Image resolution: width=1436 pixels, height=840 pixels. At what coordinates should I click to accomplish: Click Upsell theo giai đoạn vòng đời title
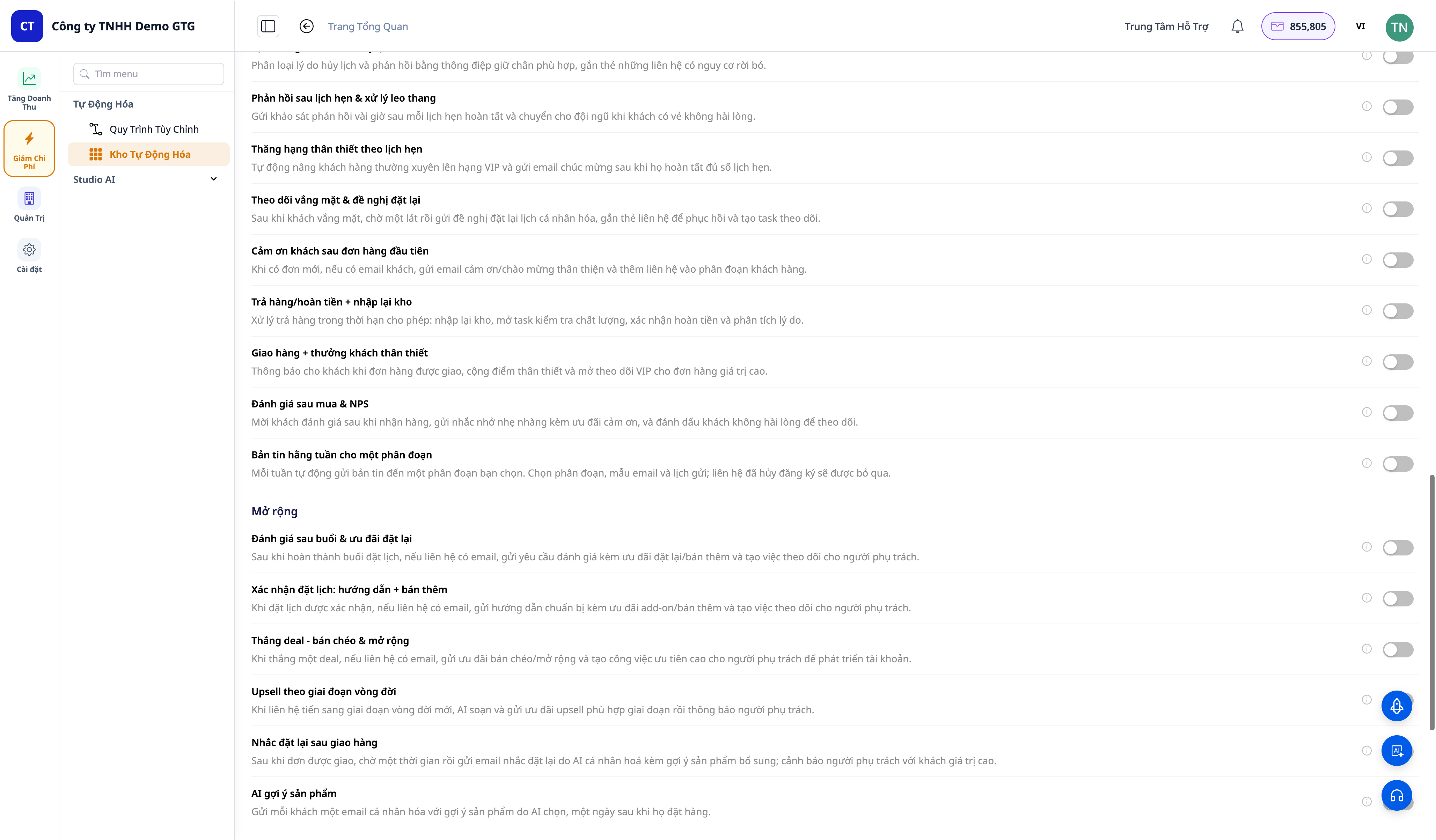(x=324, y=692)
